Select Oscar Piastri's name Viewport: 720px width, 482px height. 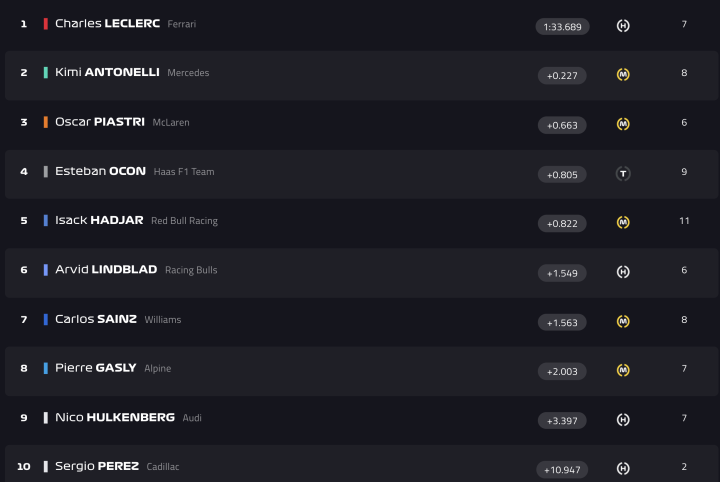click(x=100, y=122)
